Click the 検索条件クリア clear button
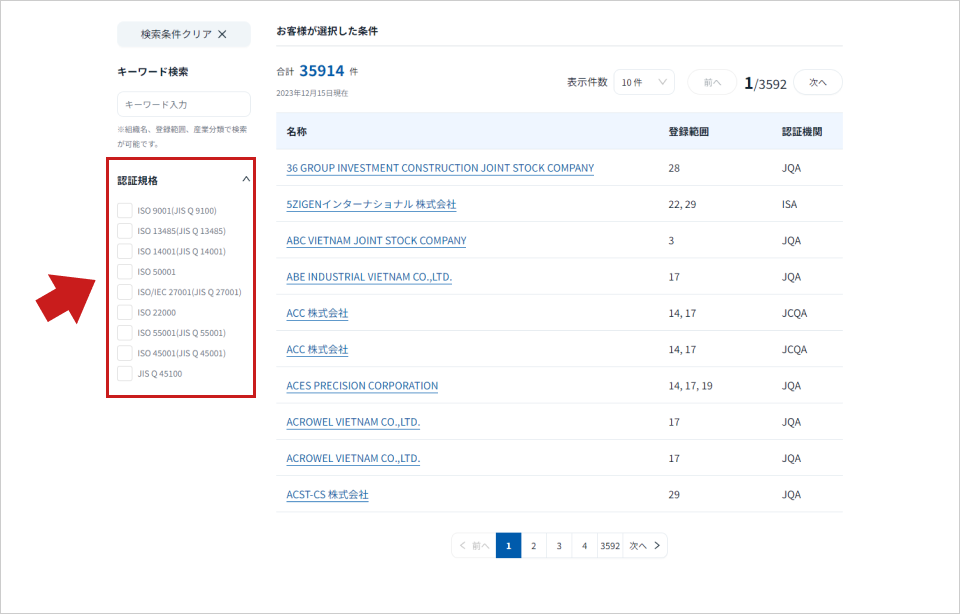Image resolution: width=960 pixels, height=614 pixels. coord(184,34)
